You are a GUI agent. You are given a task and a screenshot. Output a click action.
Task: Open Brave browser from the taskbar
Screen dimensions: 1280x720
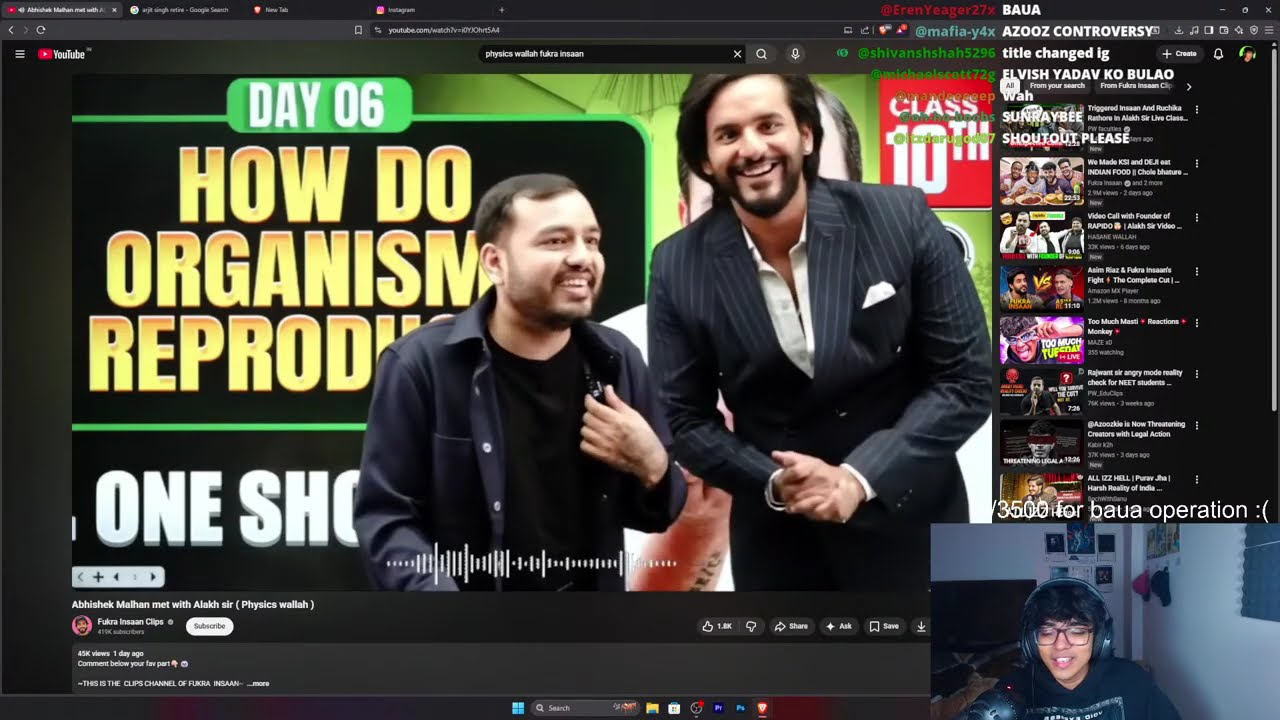(x=762, y=708)
